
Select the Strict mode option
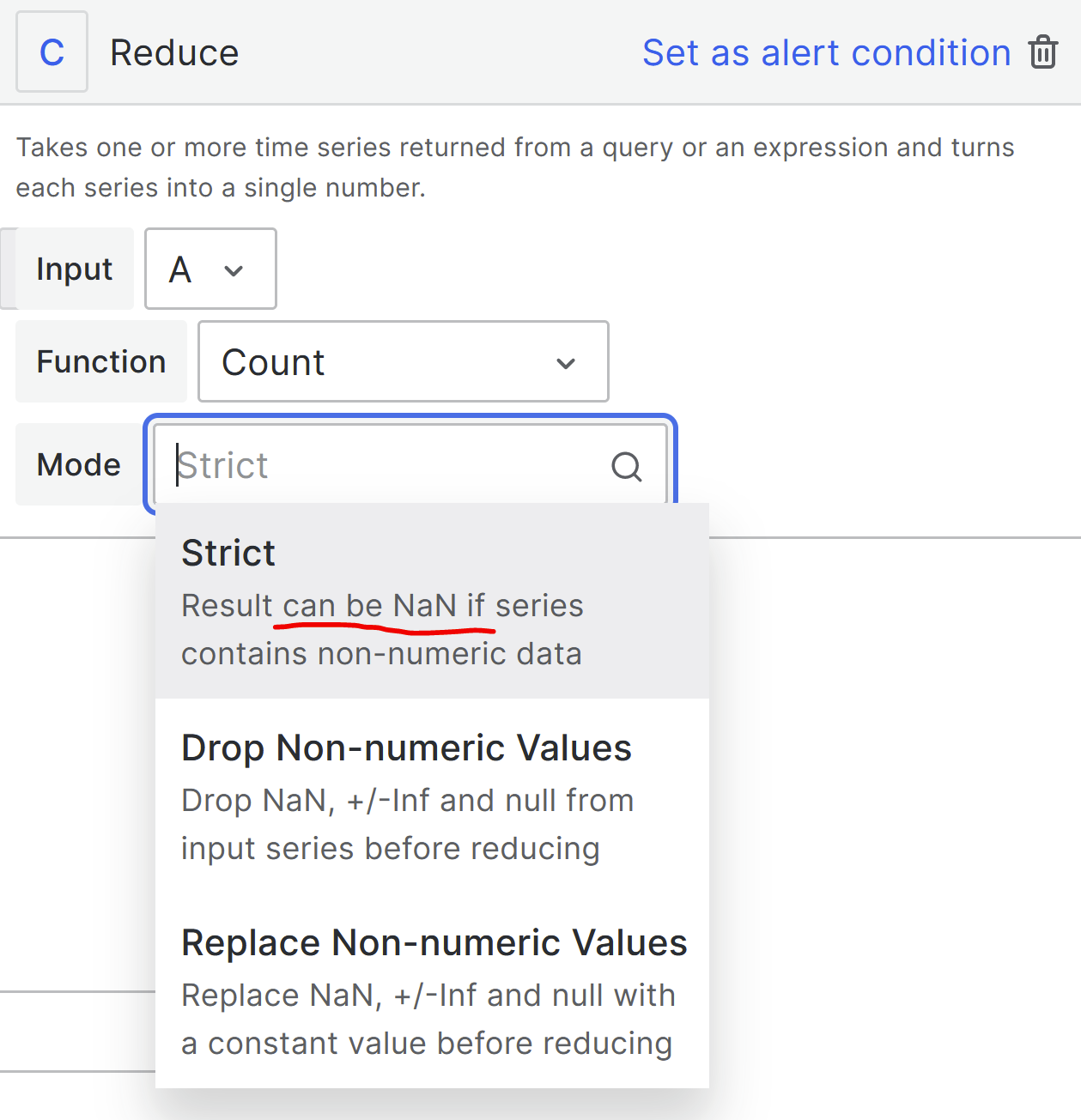click(x=432, y=601)
